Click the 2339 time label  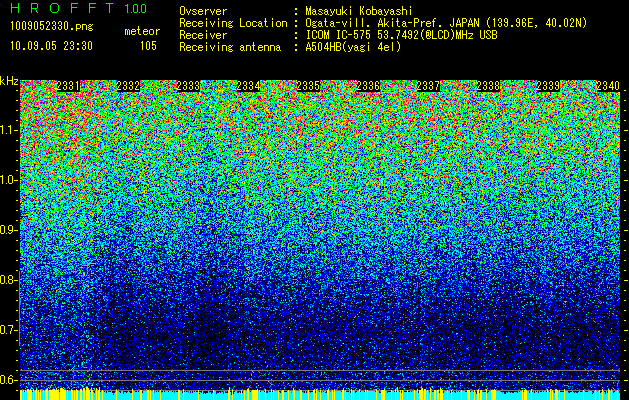coord(548,85)
